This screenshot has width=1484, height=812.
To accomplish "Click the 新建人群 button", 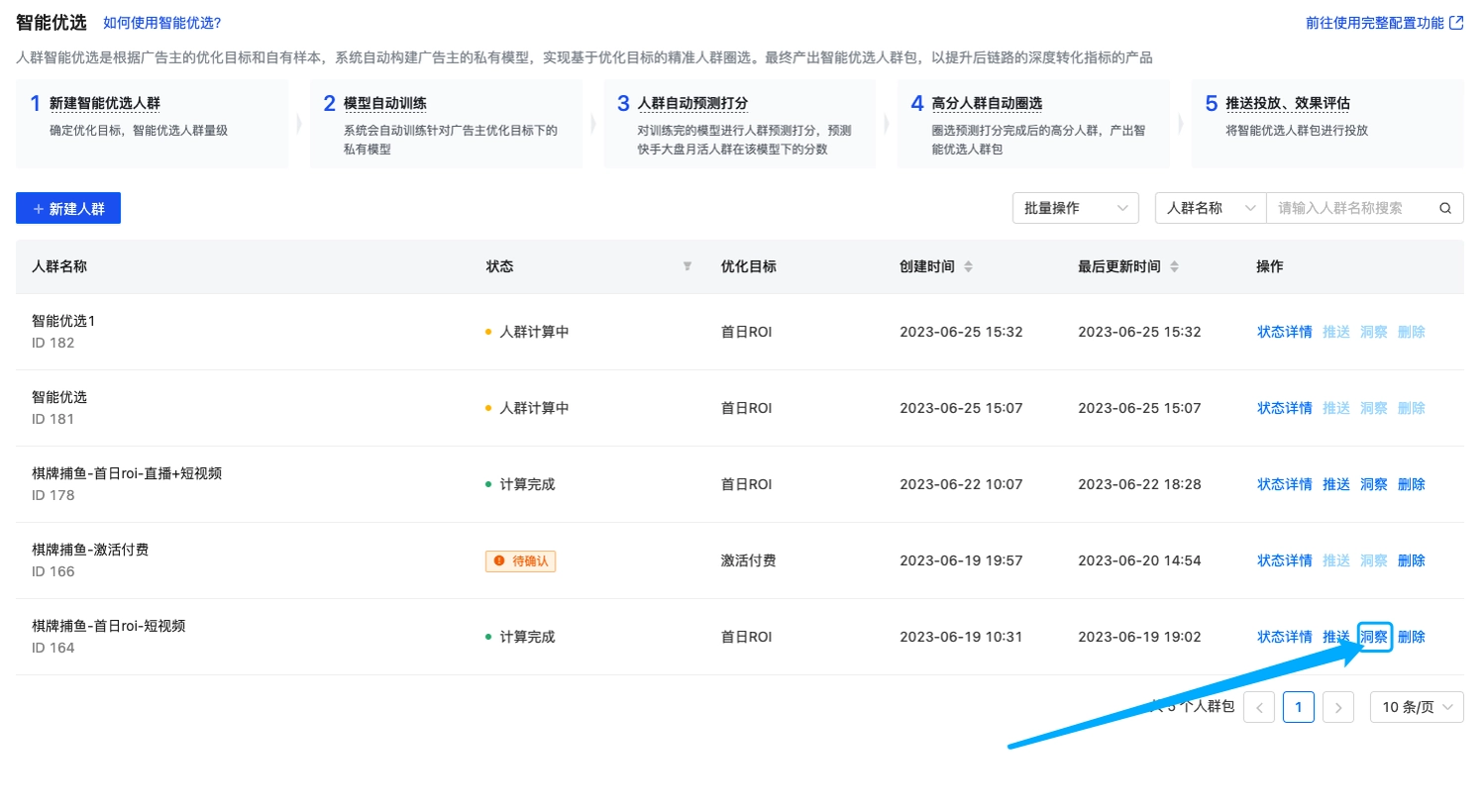I will click(67, 208).
